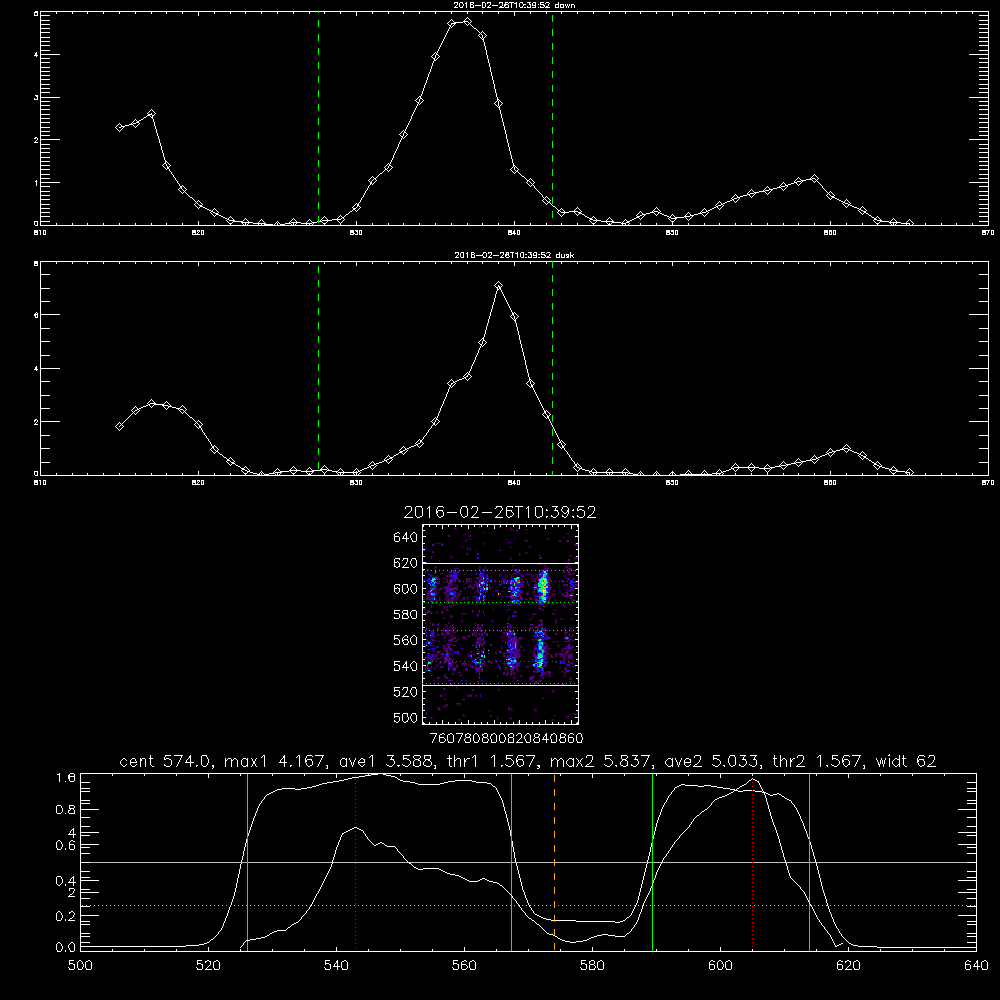Click bottom plot x-axis label 500
1000x1000 pixels.
80,966
